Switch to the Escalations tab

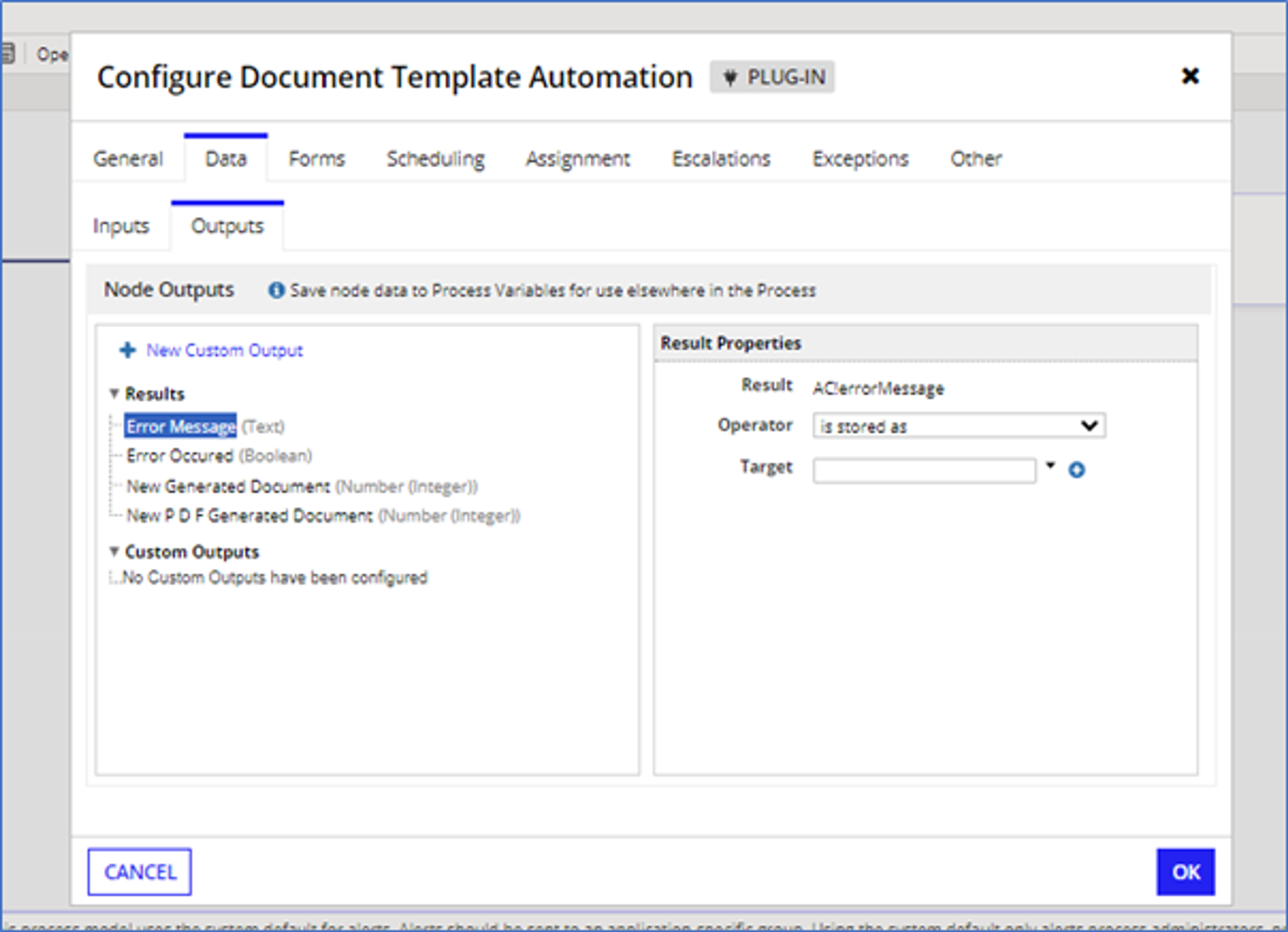721,158
